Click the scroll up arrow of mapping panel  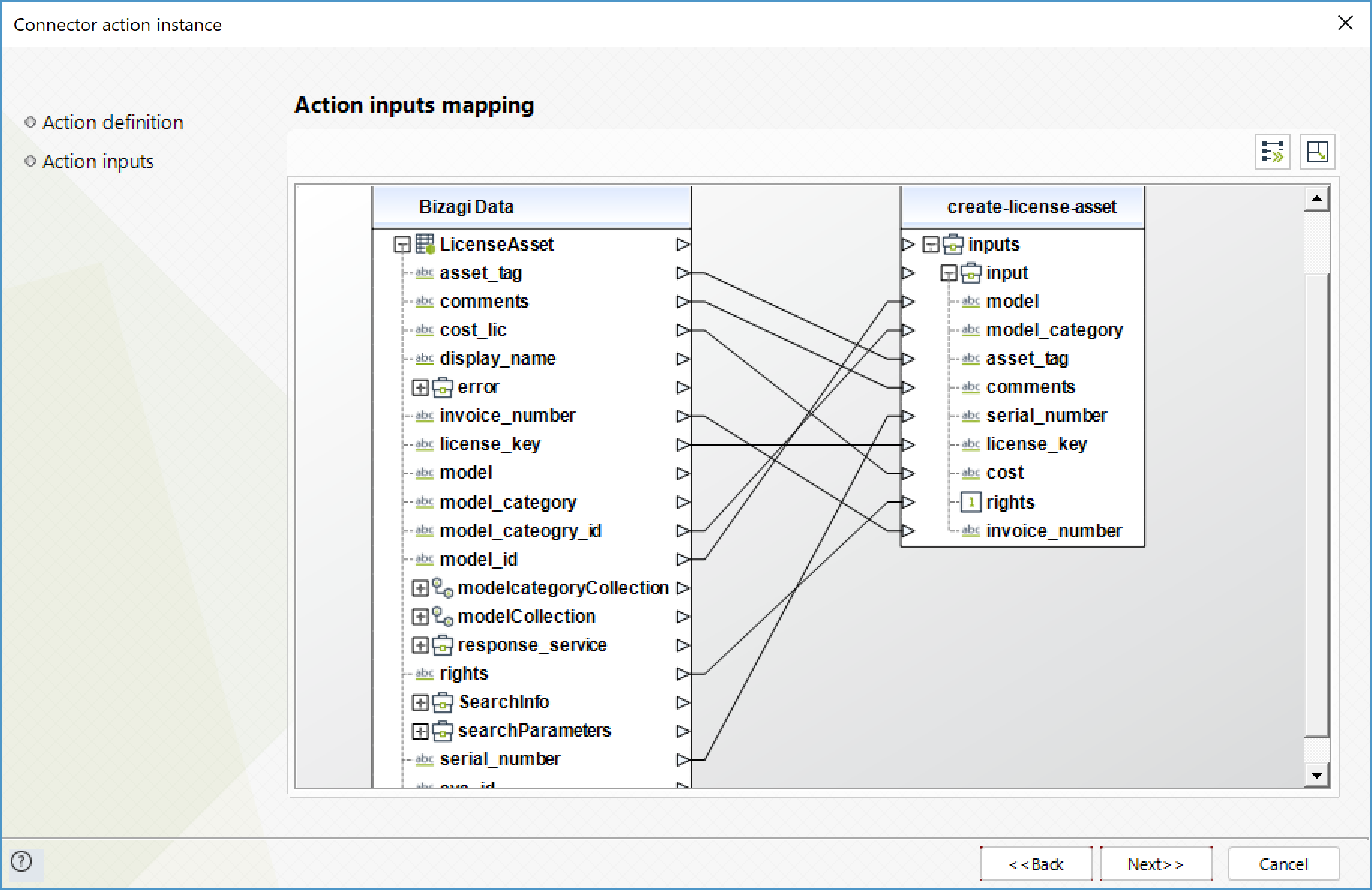pyautogui.click(x=1317, y=199)
